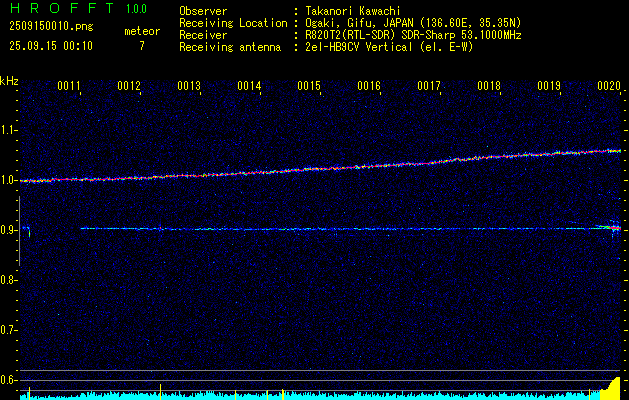629x400 pixels.
Task: Click the red drifting carrier trace
Action: point(321,168)
